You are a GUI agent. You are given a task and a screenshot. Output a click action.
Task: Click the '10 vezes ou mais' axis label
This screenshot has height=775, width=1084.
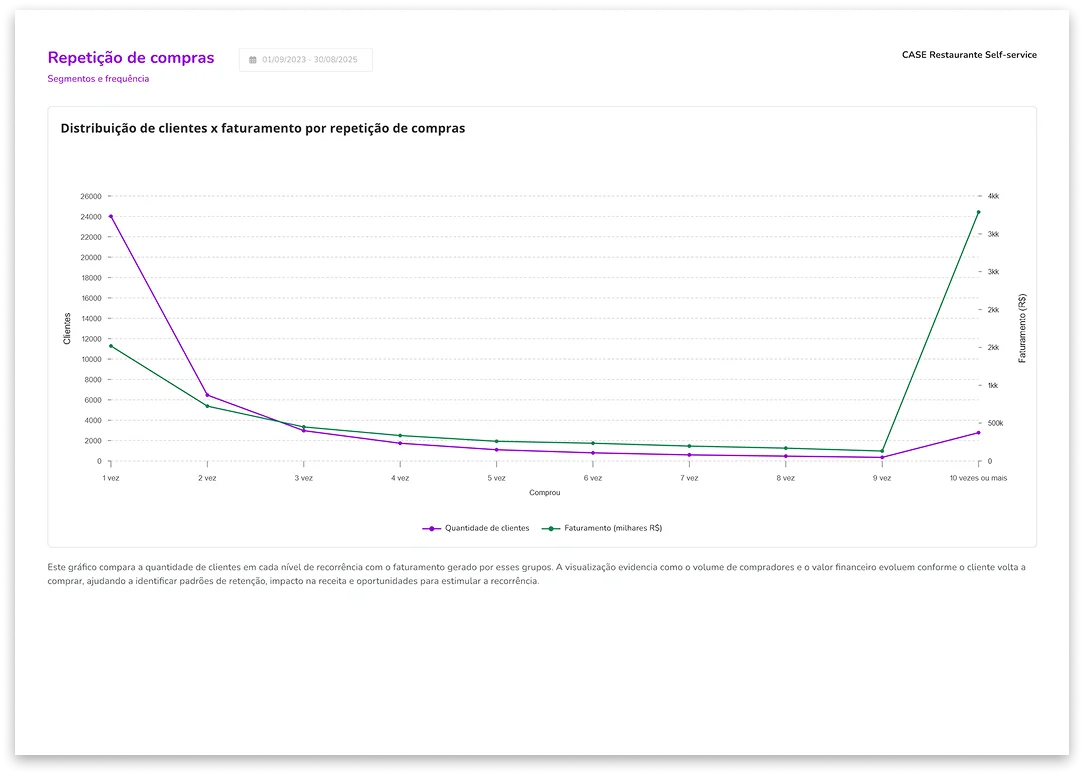pos(978,479)
